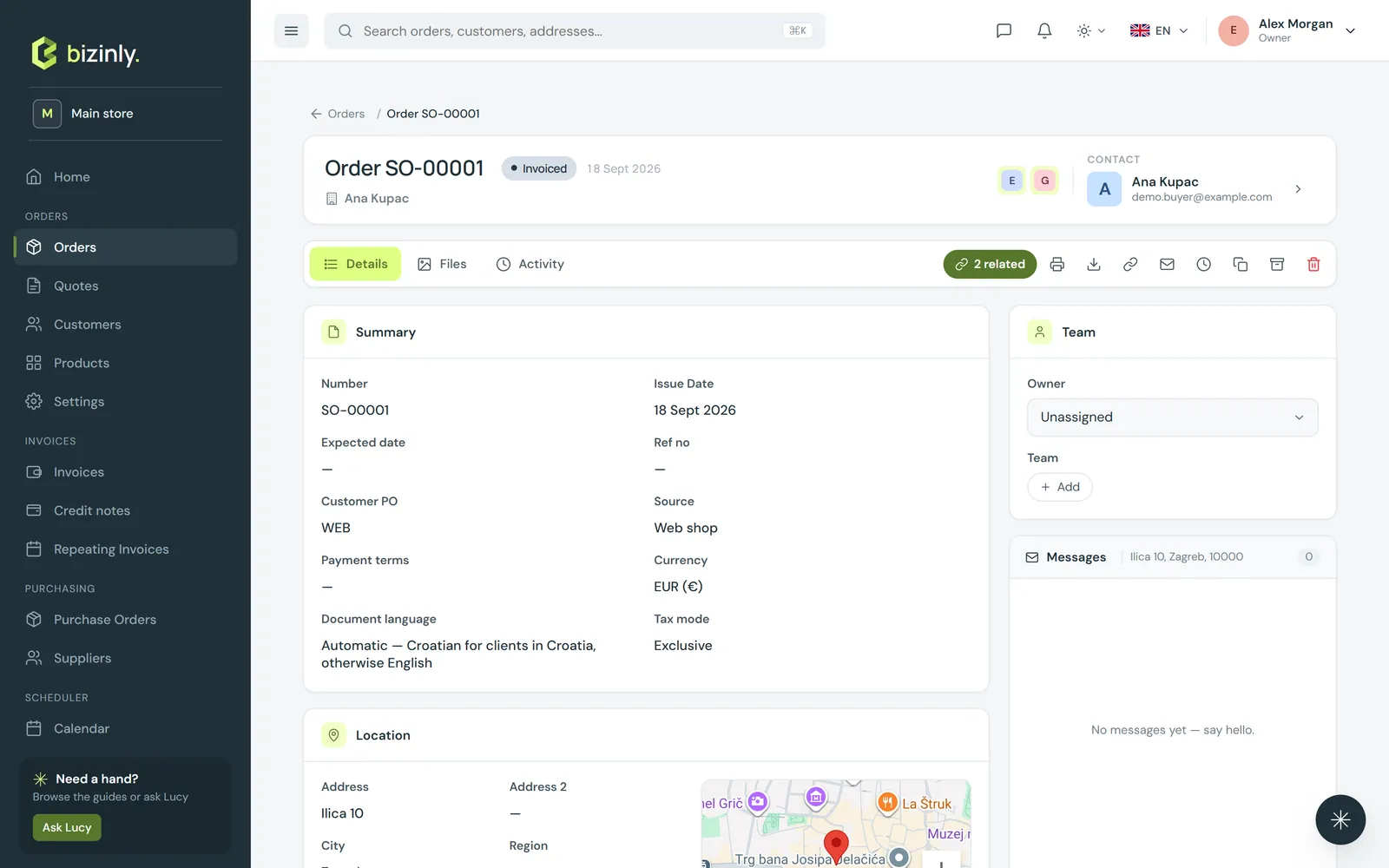Switch to the Details tab

click(x=355, y=264)
